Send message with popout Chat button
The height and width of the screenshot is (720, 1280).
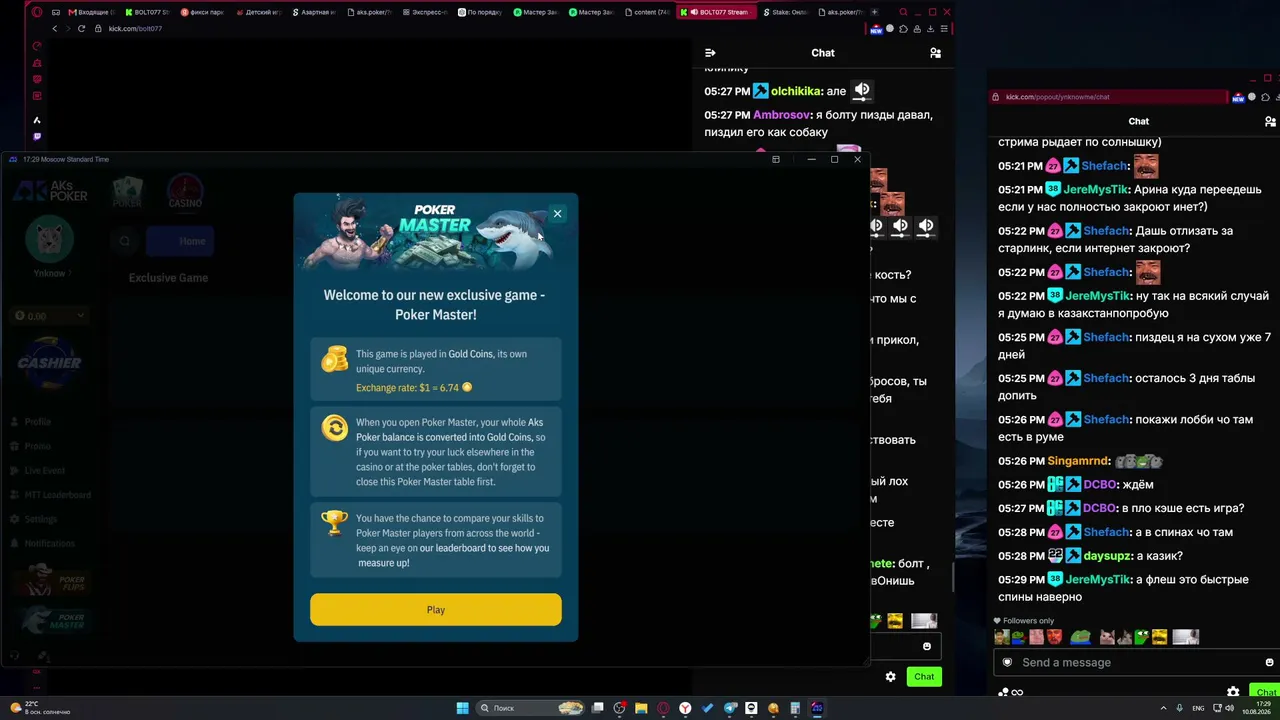pos(1266,692)
